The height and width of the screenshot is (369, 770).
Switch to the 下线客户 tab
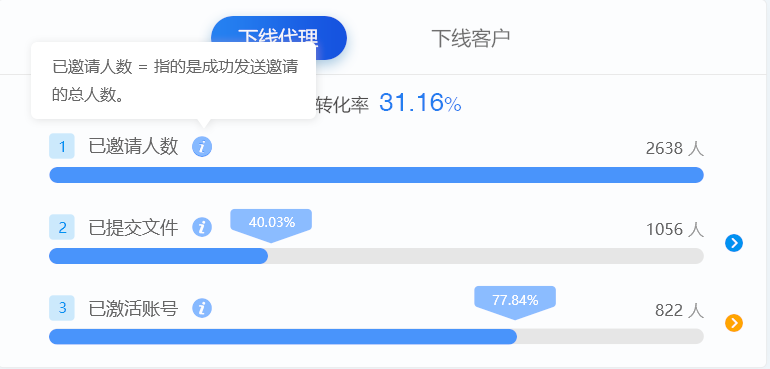[470, 38]
